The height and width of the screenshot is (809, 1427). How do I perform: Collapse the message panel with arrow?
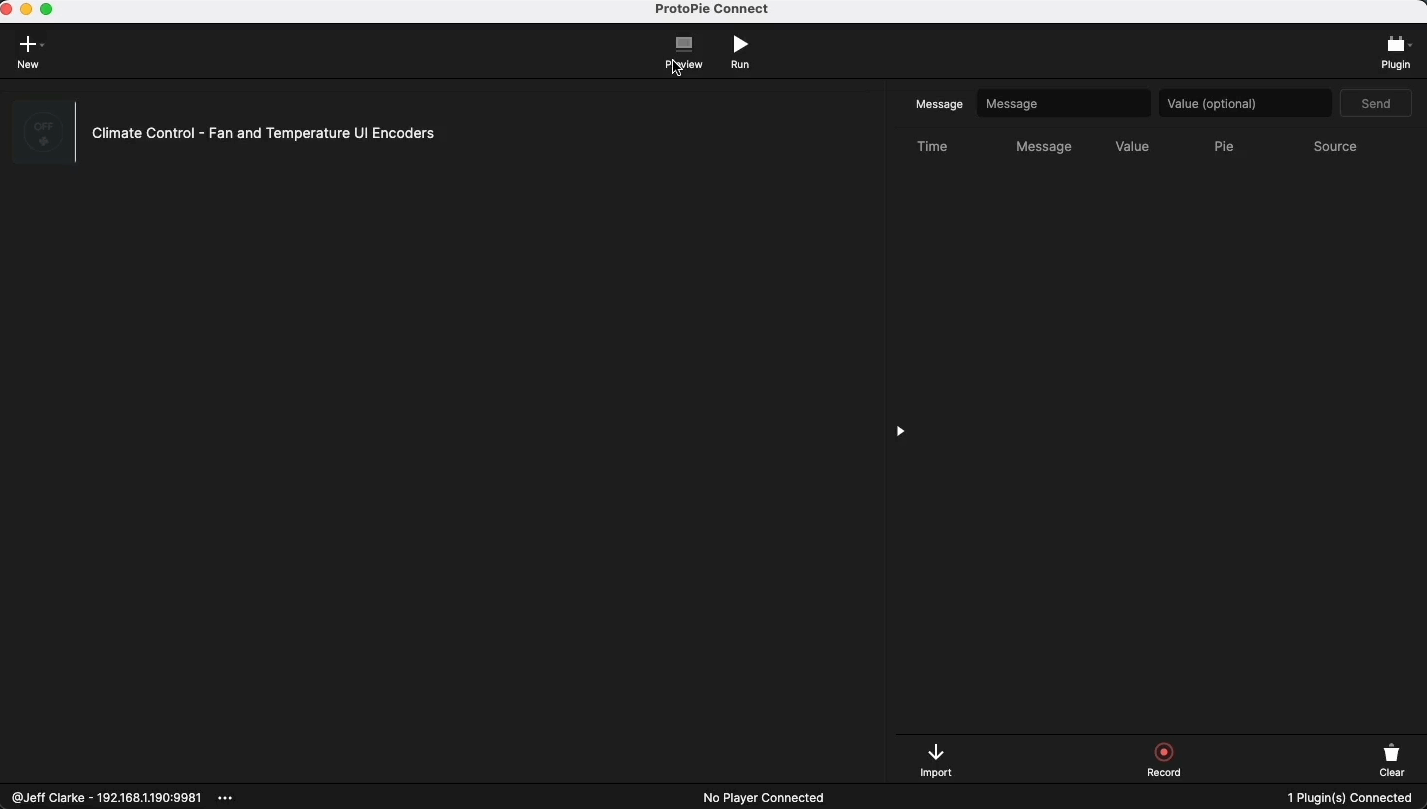(x=900, y=431)
